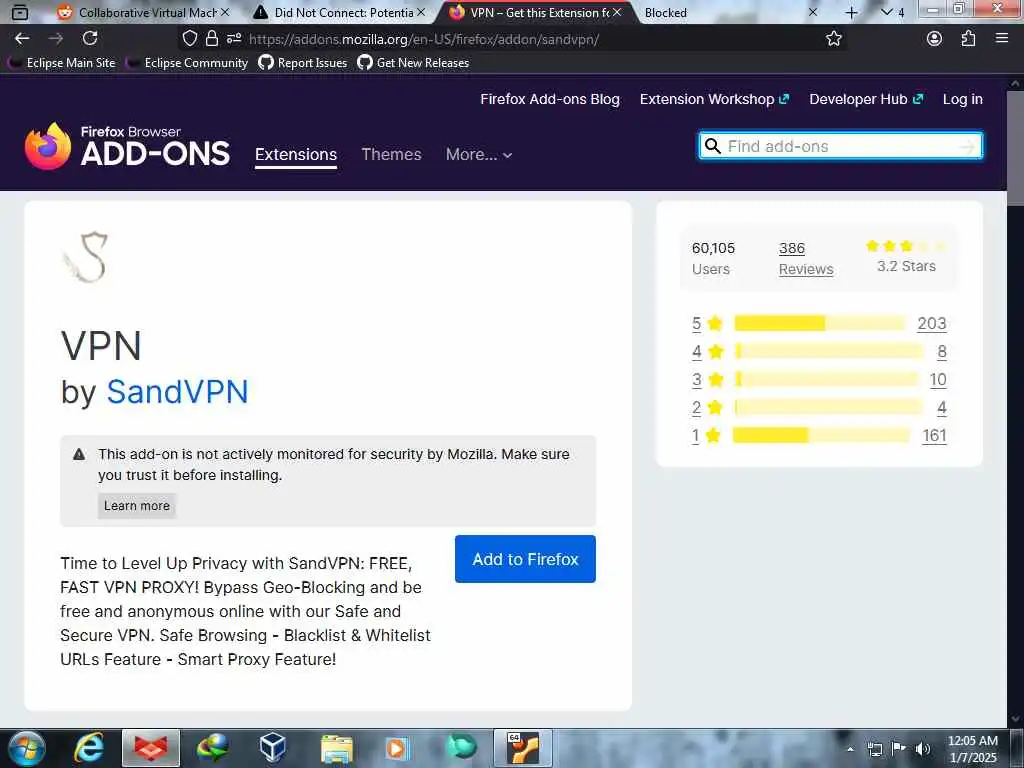The height and width of the screenshot is (768, 1024).
Task: Open the Firefox account icon
Action: 935,39
